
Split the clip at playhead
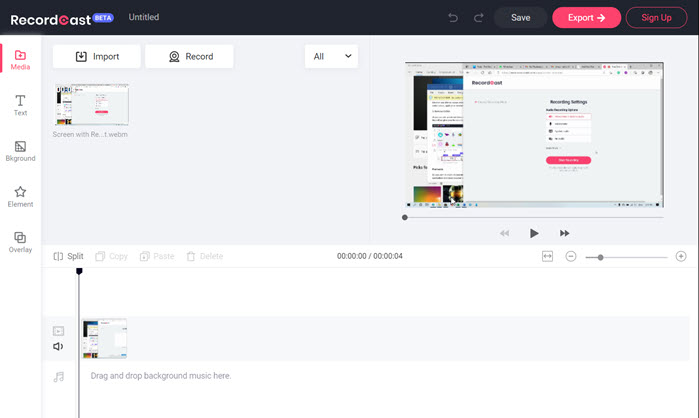coord(69,256)
